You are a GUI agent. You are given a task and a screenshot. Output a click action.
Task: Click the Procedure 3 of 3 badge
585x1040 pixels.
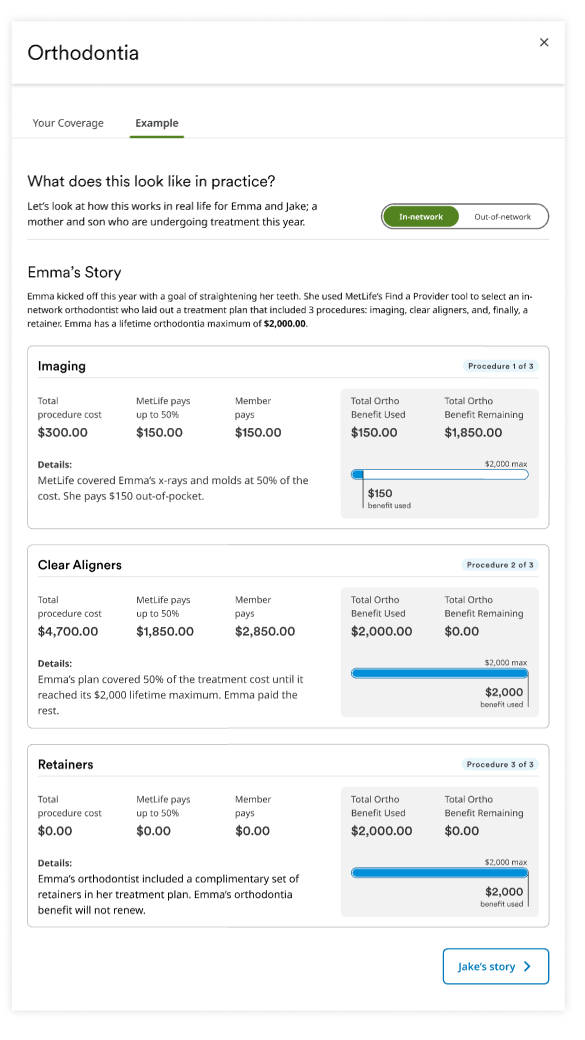coord(500,765)
